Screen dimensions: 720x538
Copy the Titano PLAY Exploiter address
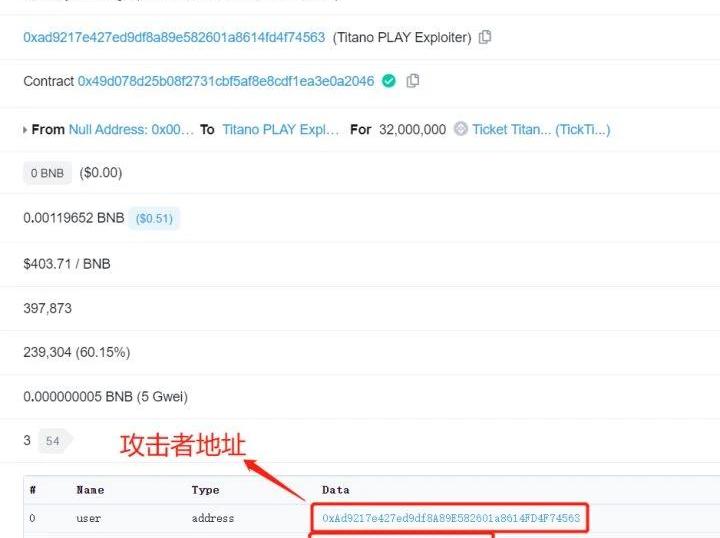pyautogui.click(x=485, y=37)
